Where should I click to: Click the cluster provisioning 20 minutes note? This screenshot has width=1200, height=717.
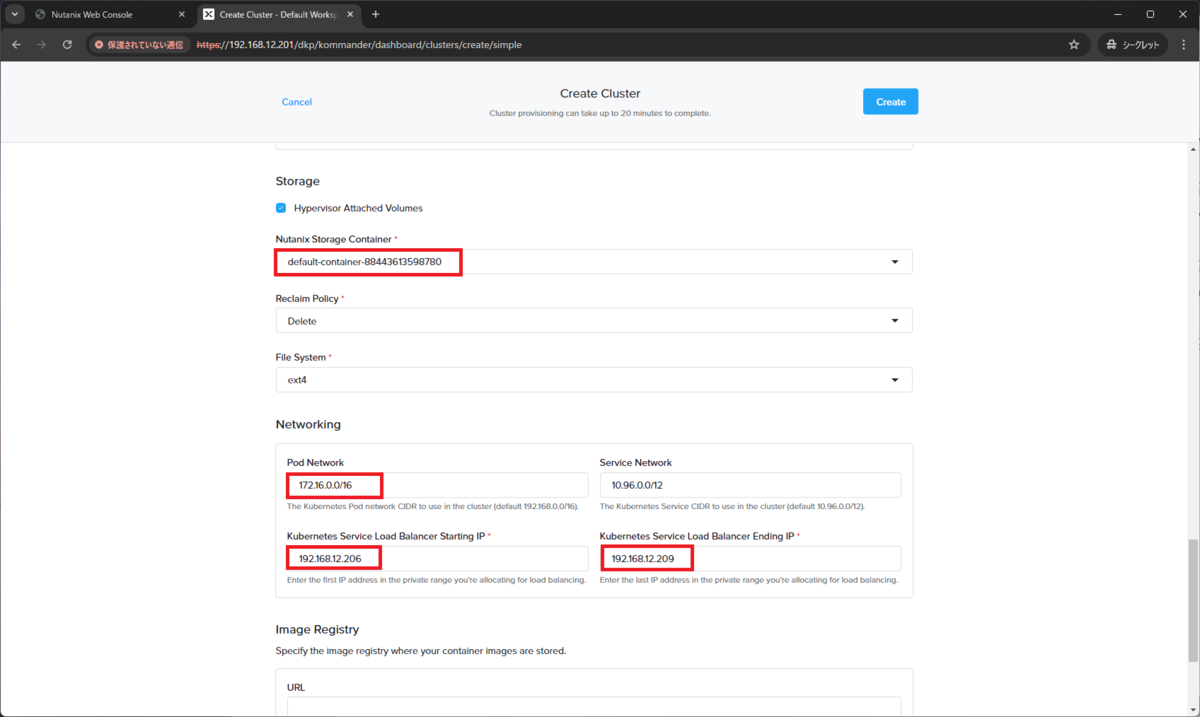click(x=600, y=113)
